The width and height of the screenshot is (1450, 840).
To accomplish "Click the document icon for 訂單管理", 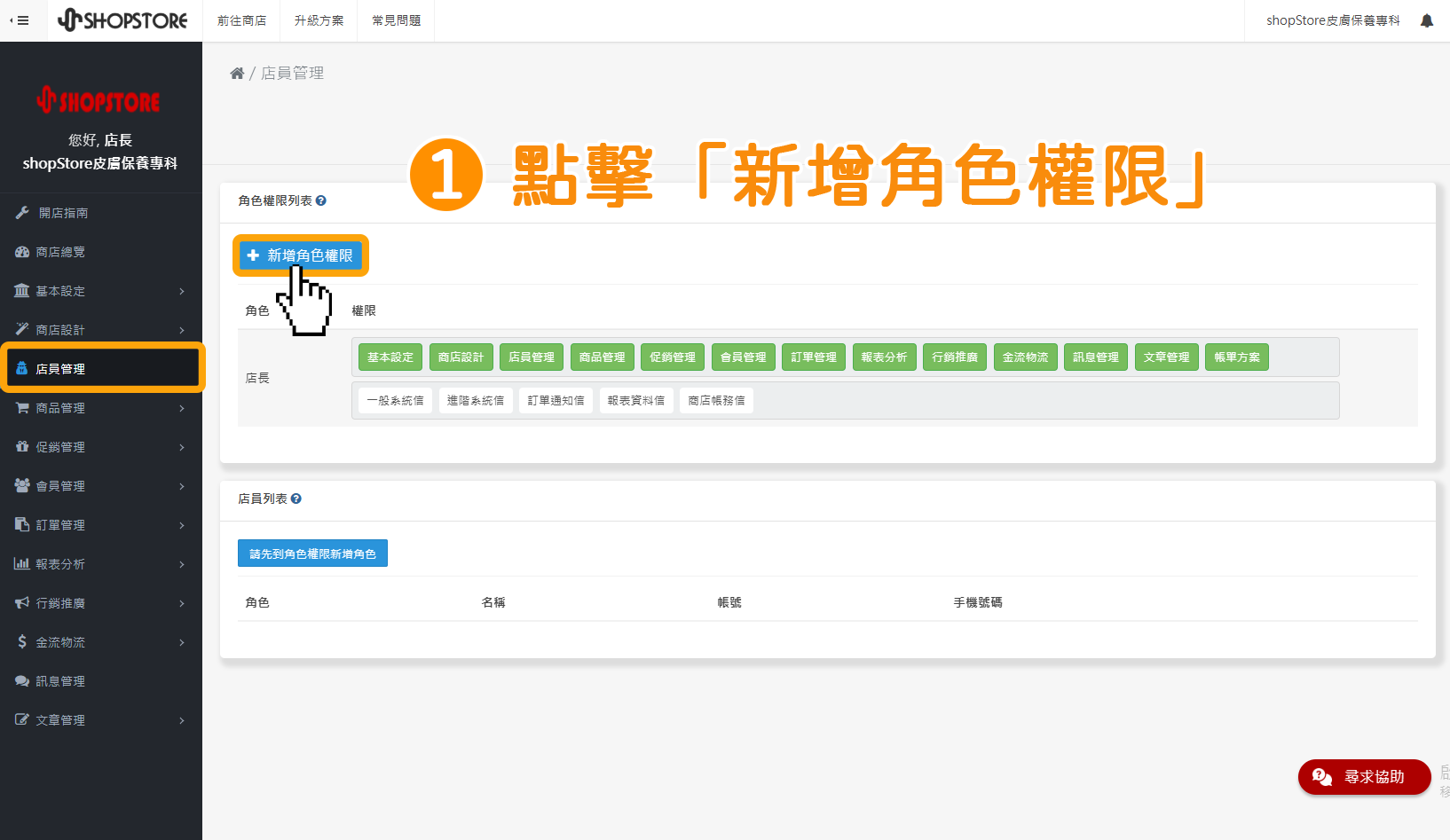I will (x=22, y=524).
